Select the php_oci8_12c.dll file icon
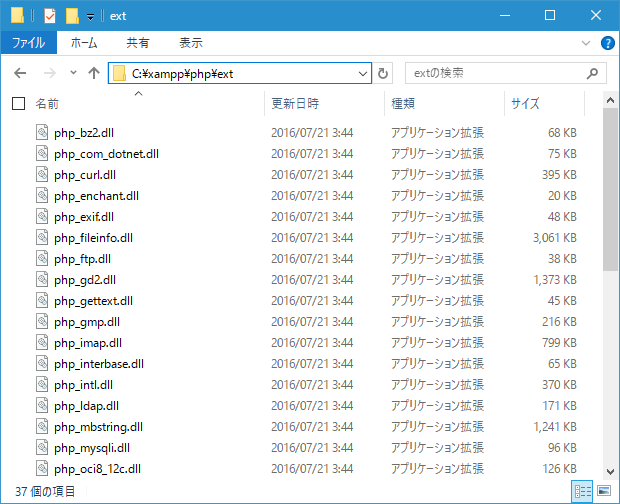This screenshot has width=620, height=504. click(42, 468)
